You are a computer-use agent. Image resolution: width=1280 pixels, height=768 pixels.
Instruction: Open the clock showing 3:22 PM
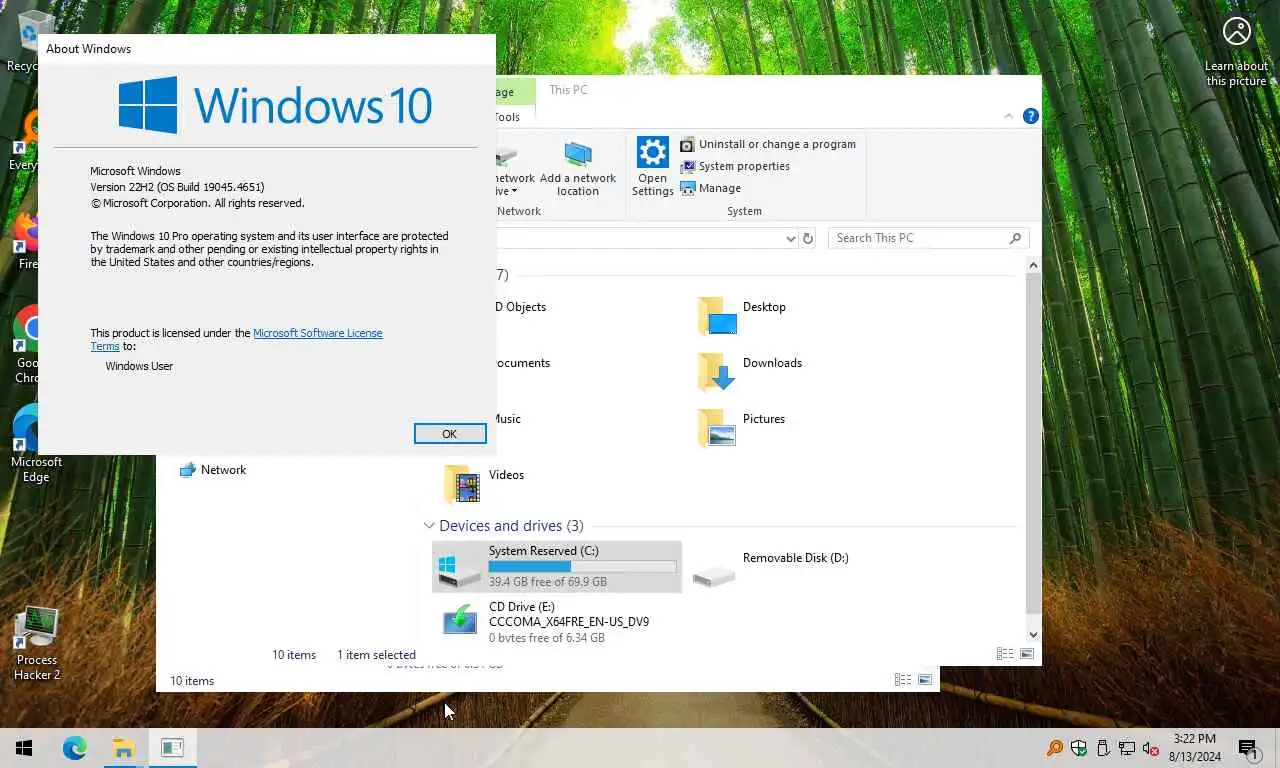[1194, 748]
